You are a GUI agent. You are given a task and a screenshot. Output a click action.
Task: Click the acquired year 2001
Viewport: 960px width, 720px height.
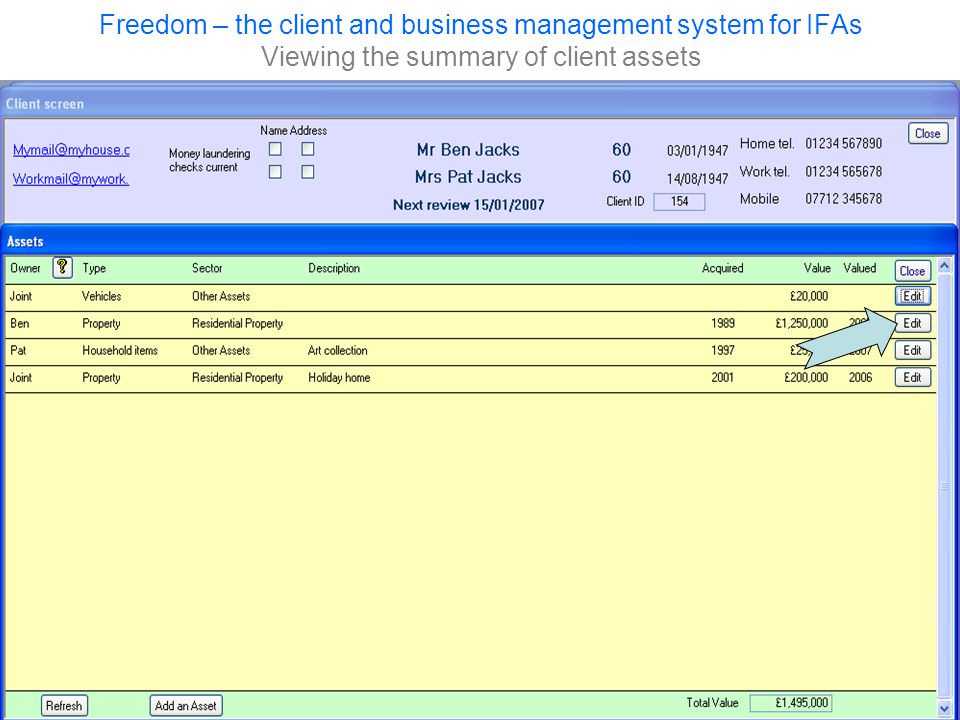click(722, 377)
